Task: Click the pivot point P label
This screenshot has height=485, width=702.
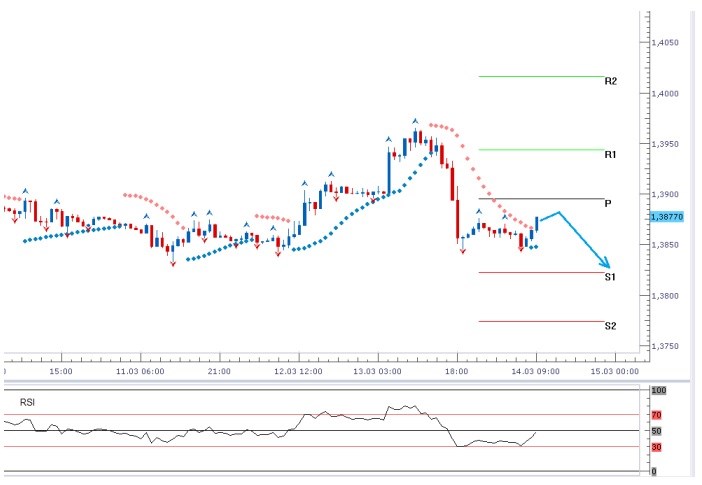Action: click(x=608, y=204)
